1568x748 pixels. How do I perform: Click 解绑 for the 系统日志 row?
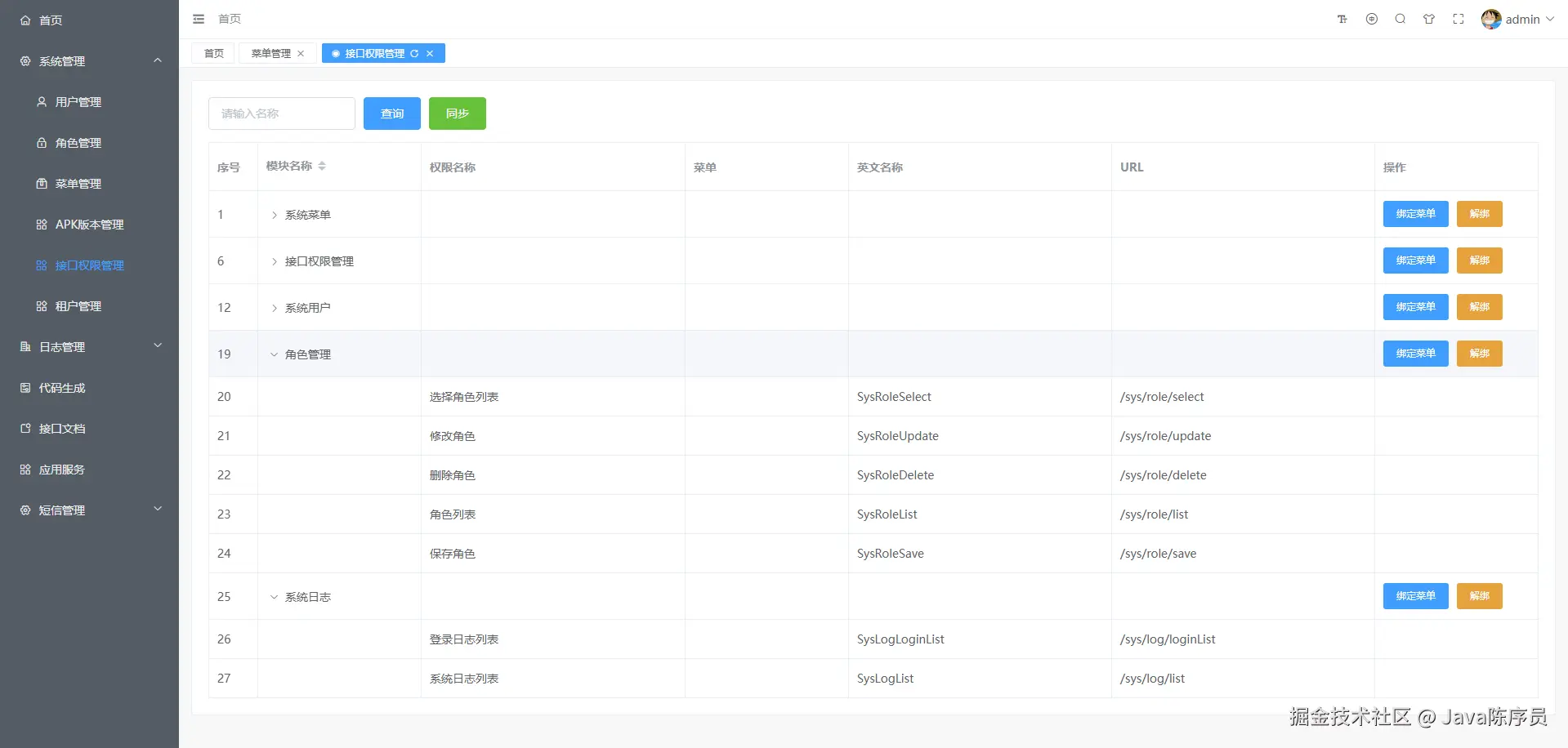coord(1480,596)
